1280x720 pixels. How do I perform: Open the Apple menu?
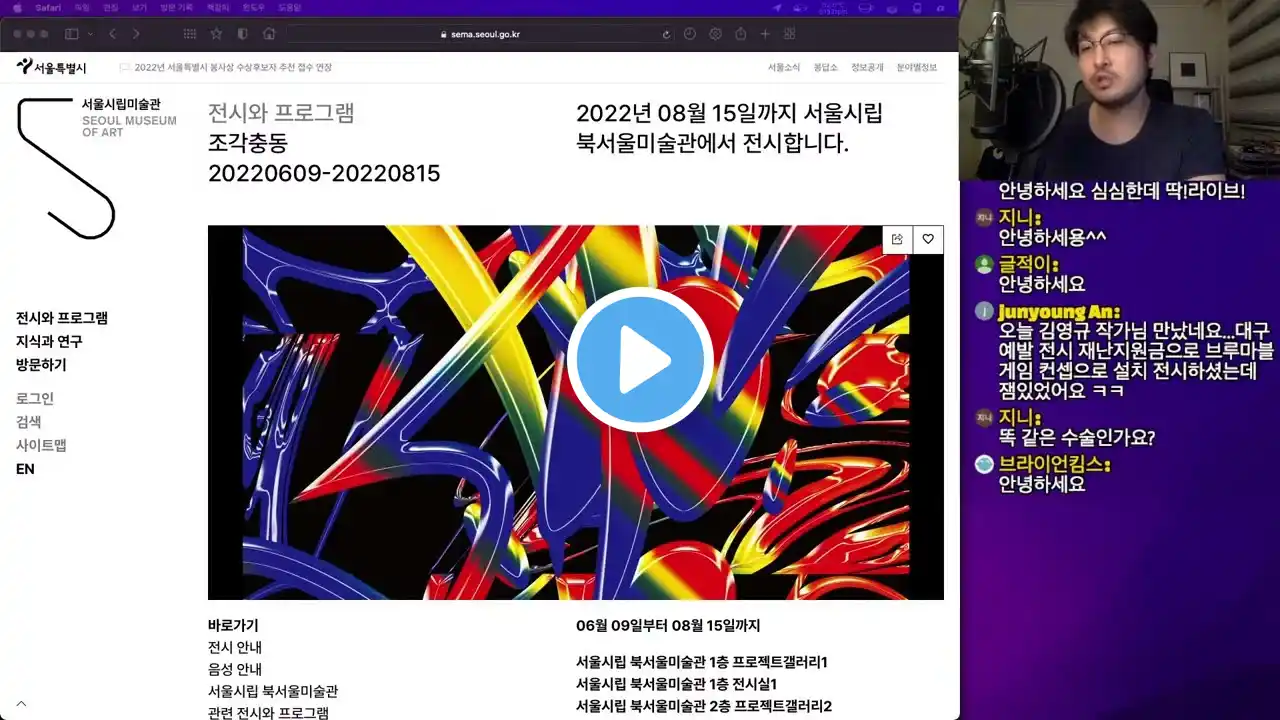[x=17, y=7]
